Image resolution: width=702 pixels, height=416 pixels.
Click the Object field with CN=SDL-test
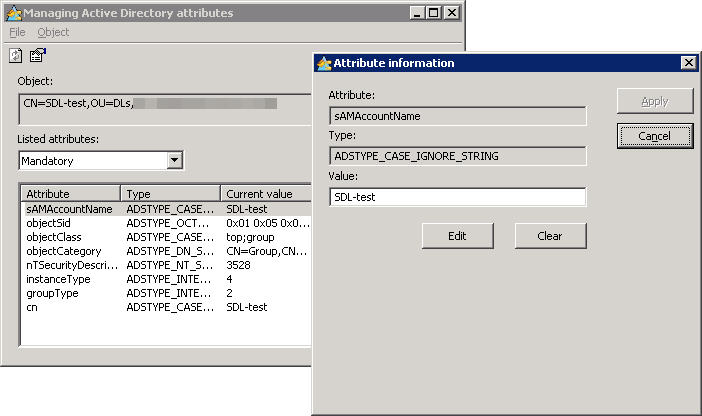point(166,109)
